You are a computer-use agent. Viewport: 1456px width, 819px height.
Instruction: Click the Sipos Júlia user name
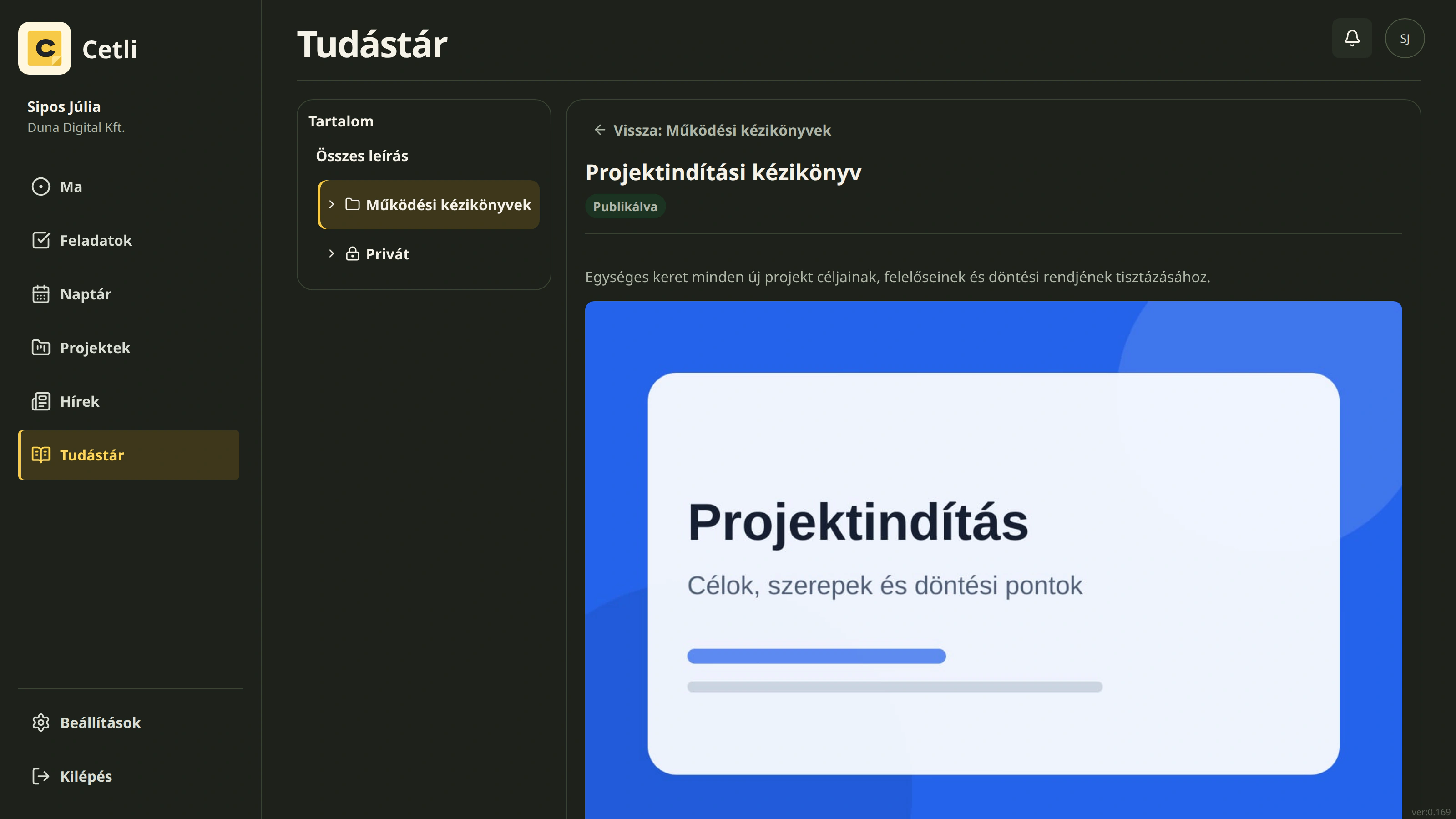64,107
